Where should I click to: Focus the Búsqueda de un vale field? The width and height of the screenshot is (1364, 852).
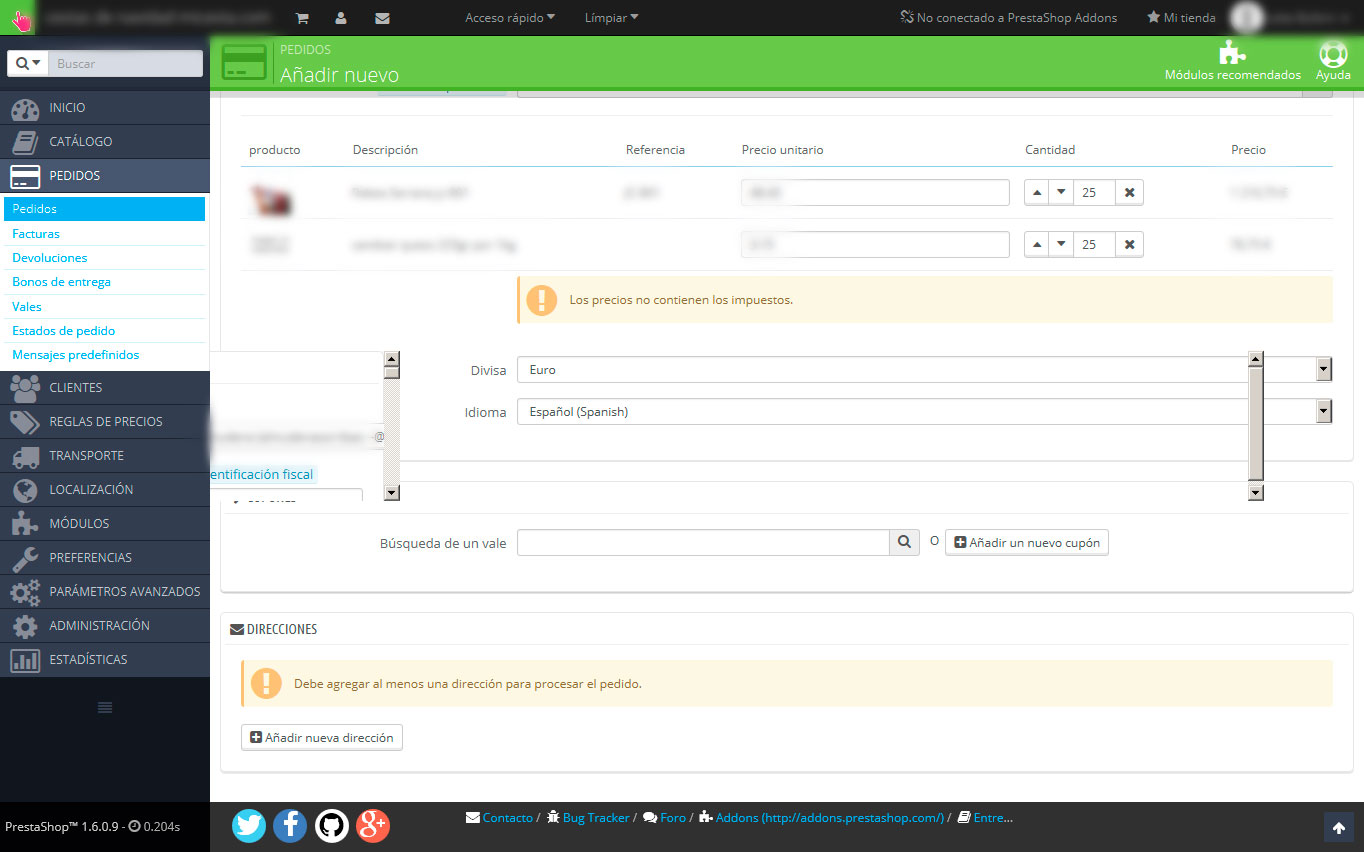[x=703, y=542]
